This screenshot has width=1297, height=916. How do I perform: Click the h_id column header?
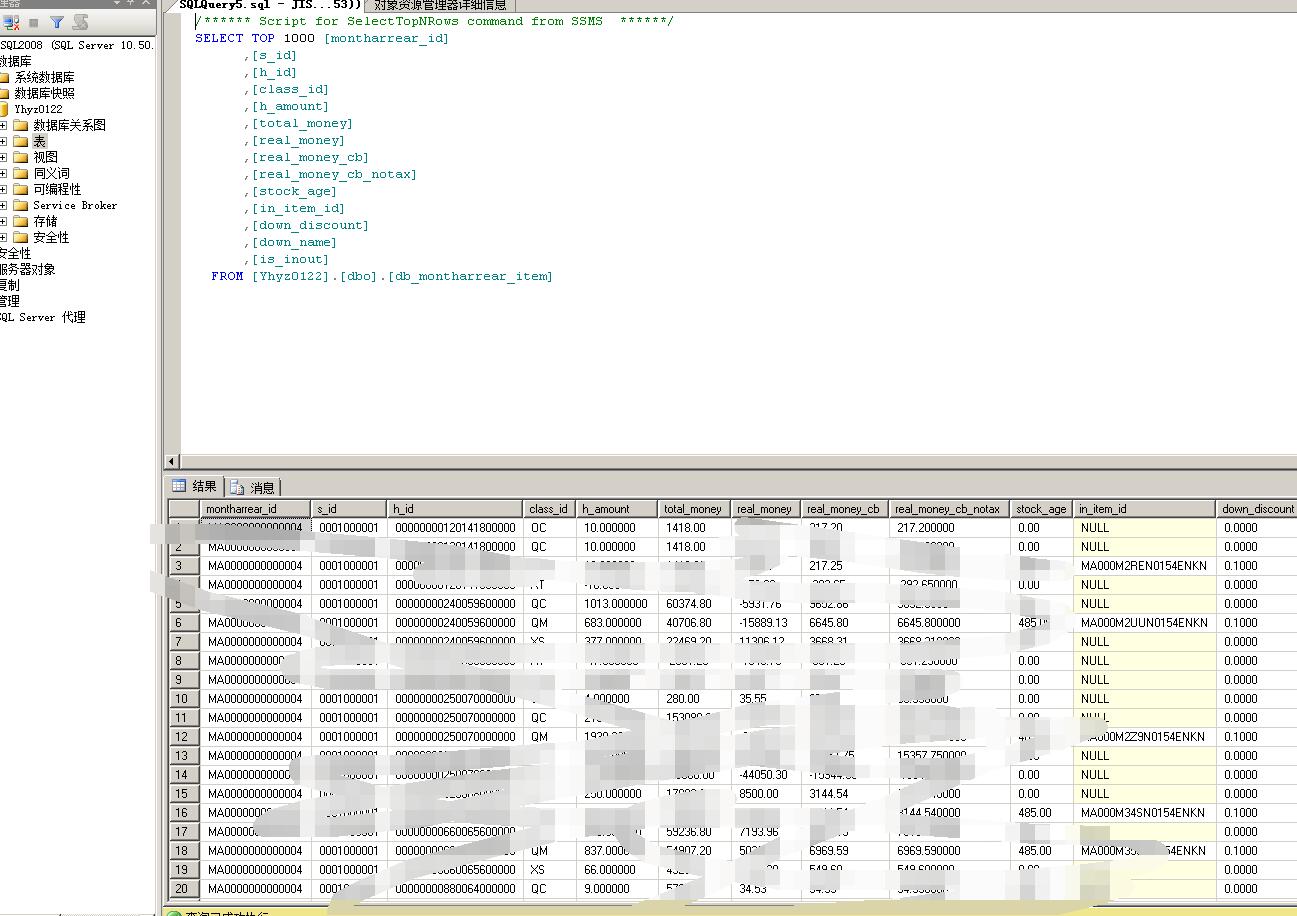456,509
